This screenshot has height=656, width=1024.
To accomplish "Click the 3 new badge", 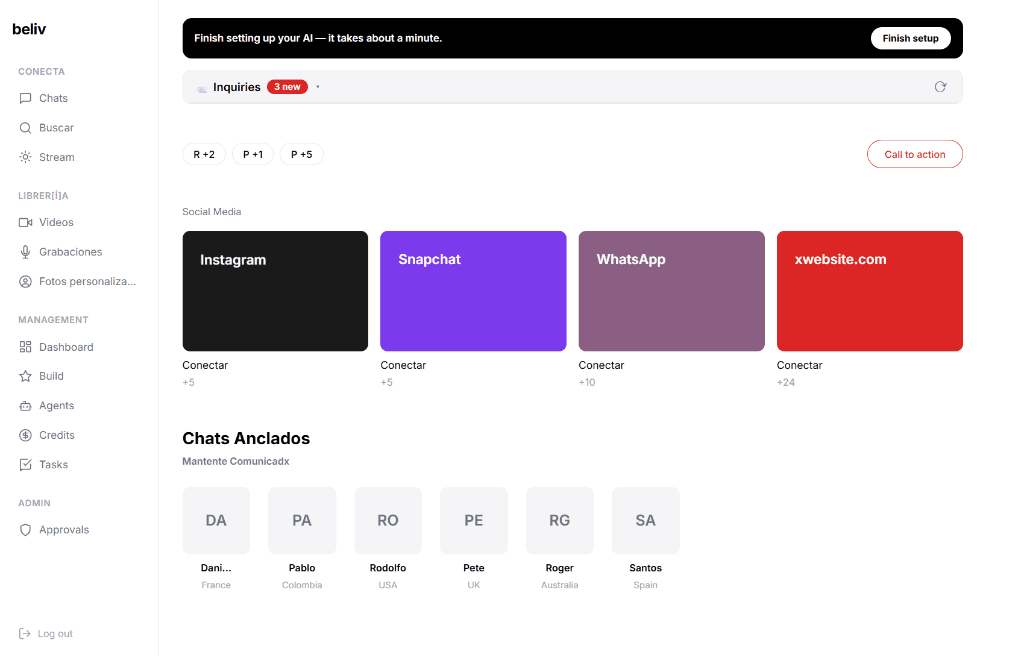I will [x=287, y=87].
